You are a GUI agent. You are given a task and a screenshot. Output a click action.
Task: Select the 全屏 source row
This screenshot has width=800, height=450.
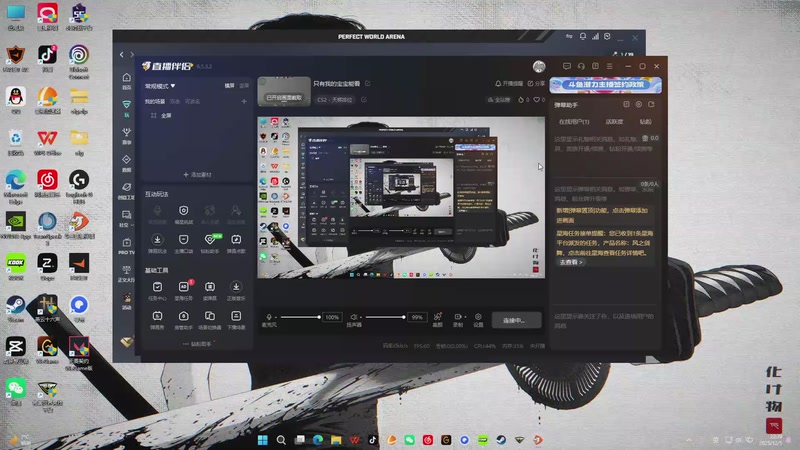tap(196, 116)
